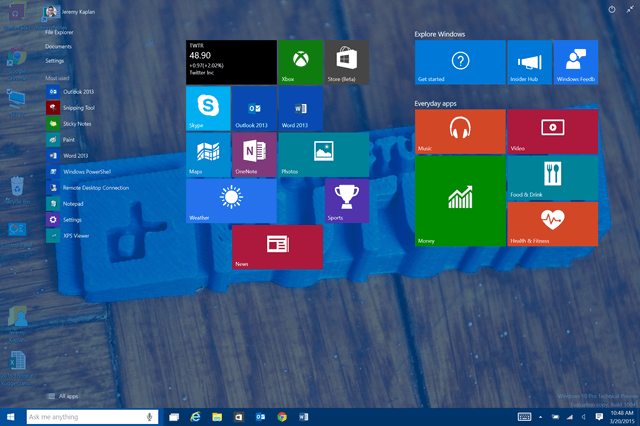Open the taskbar clock showing 10:48 AM
This screenshot has height=426, width=640.
[622, 417]
